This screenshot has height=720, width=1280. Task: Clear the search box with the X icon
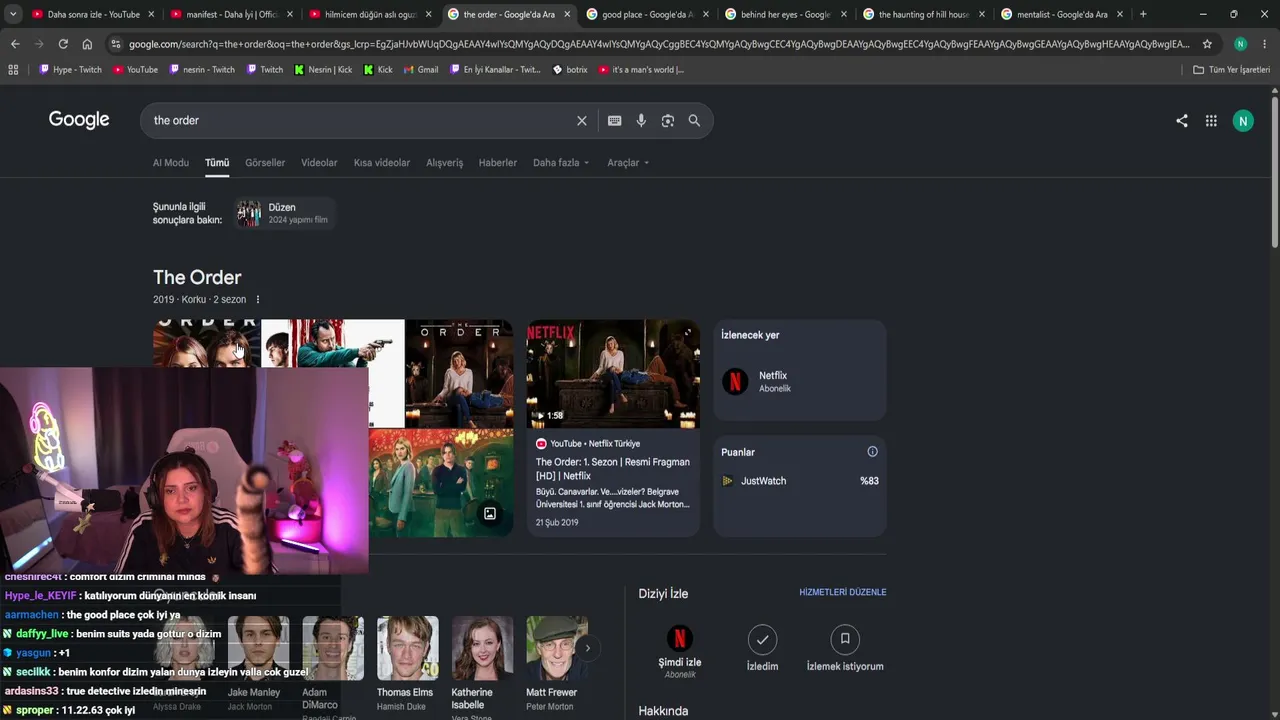pyautogui.click(x=581, y=121)
